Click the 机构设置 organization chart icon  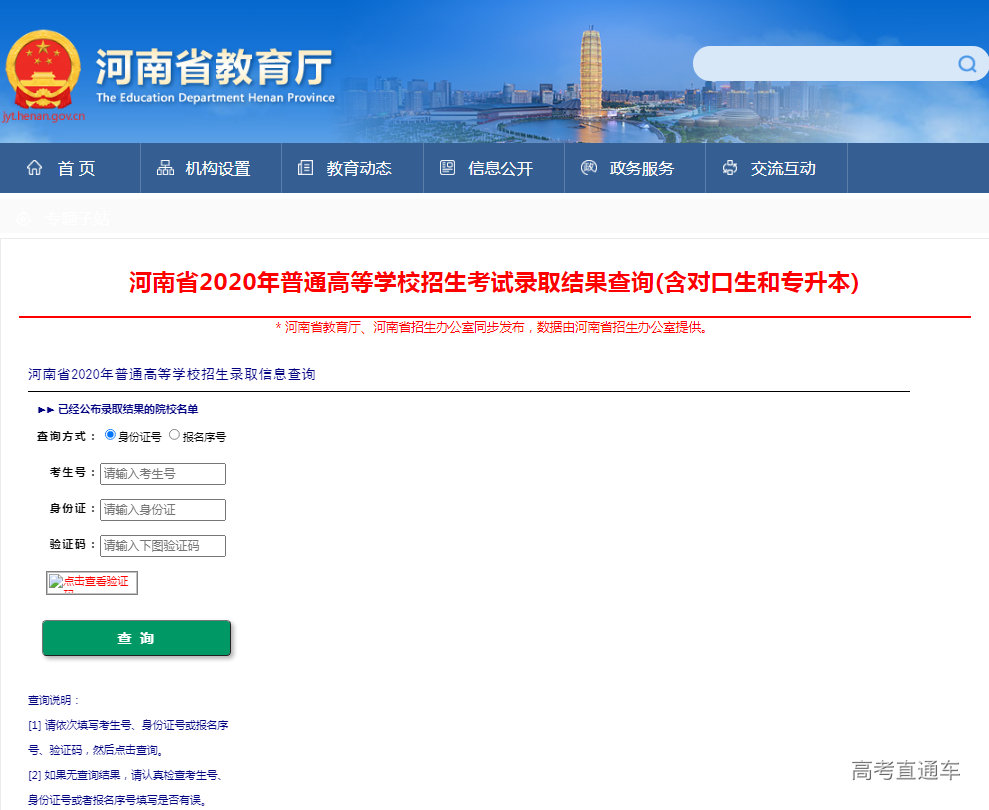click(x=164, y=168)
